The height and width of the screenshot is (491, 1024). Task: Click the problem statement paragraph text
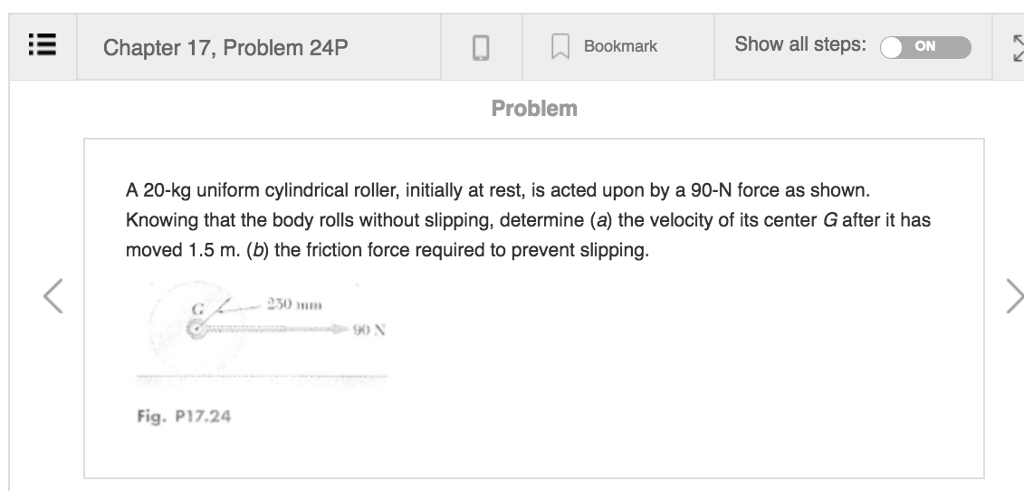pyautogui.click(x=528, y=220)
